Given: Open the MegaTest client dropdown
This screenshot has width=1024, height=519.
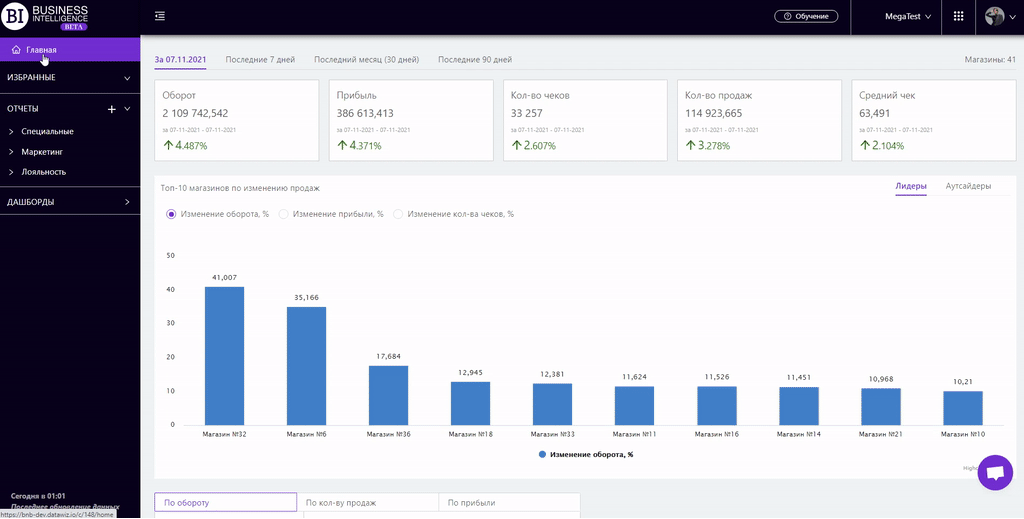Looking at the screenshot, I should click(x=907, y=17).
